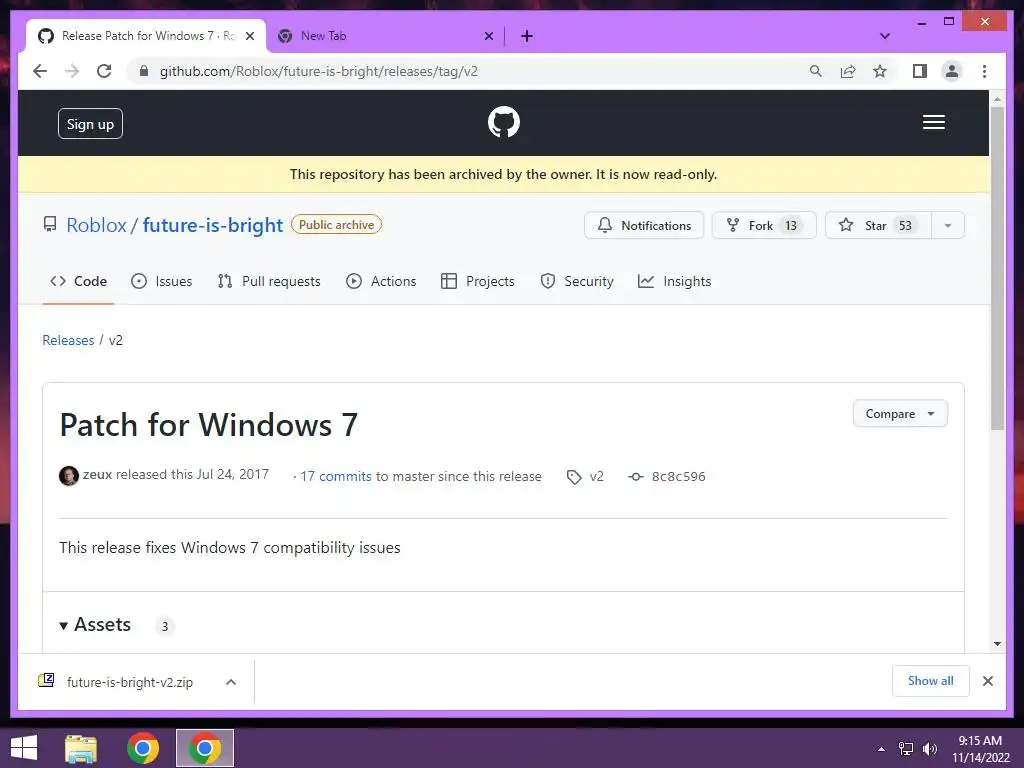
Task: Open the Insights tab
Action: click(x=674, y=281)
